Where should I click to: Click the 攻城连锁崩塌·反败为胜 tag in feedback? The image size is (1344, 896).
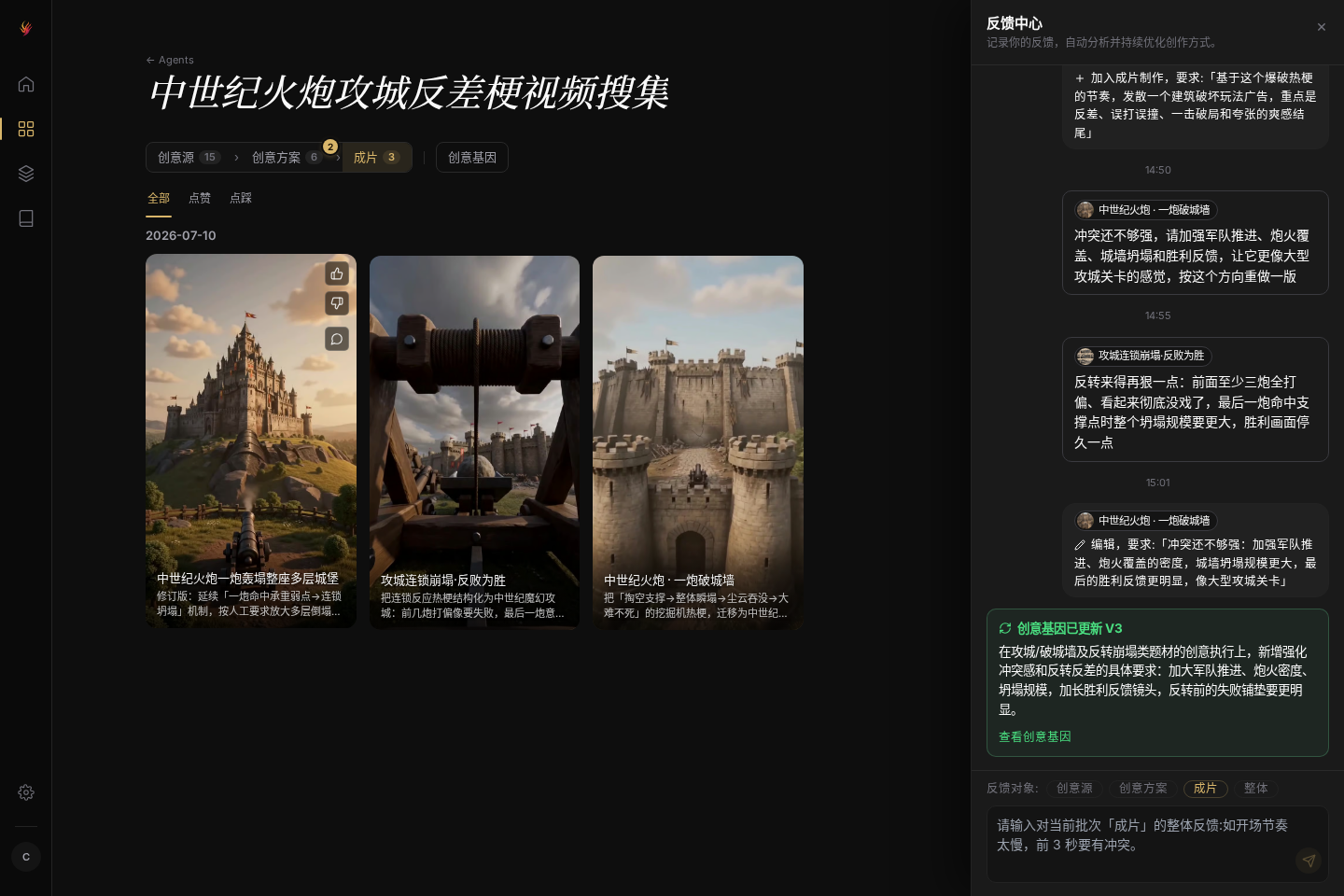1141,356
